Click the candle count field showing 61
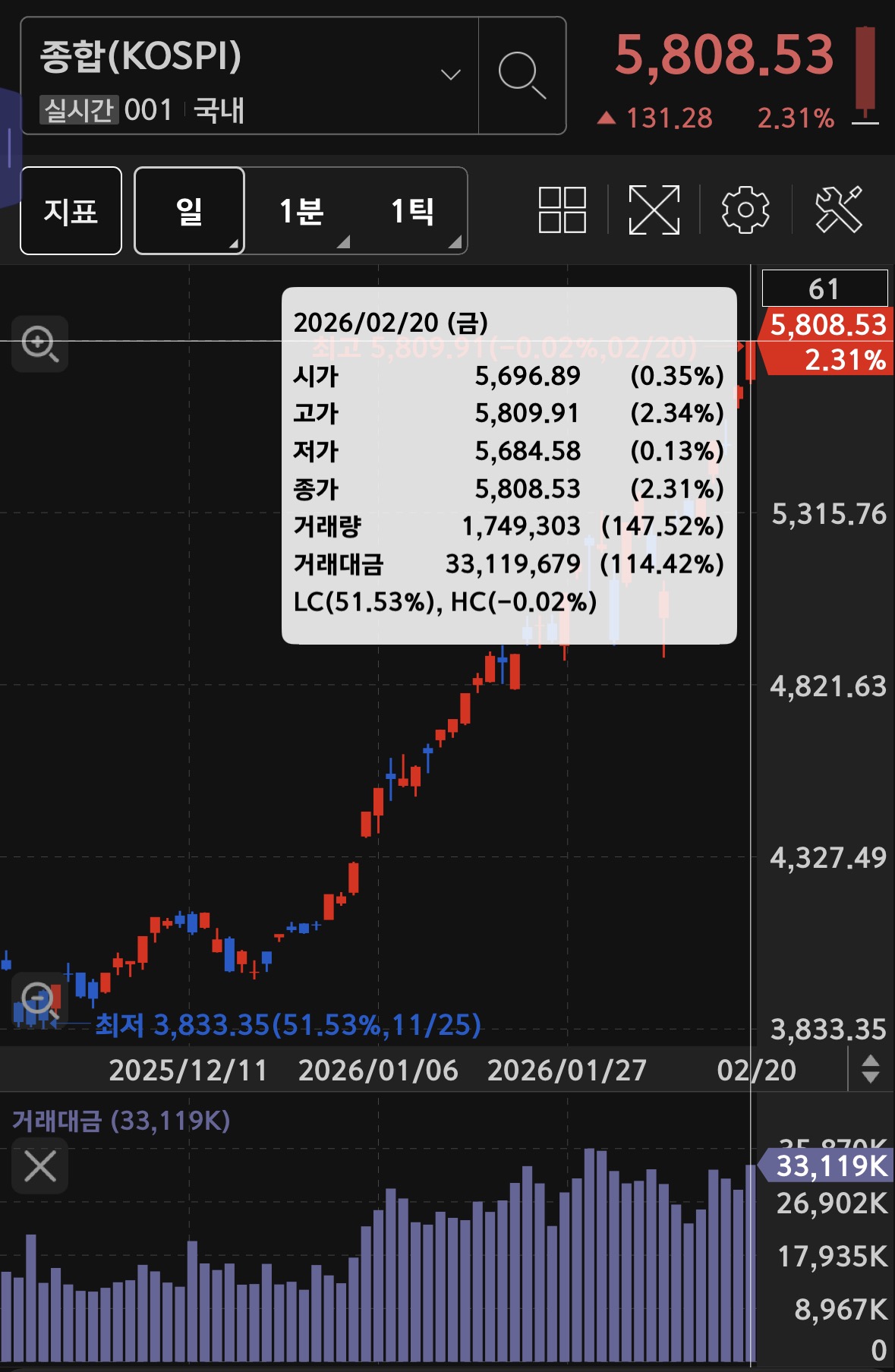 point(824,289)
